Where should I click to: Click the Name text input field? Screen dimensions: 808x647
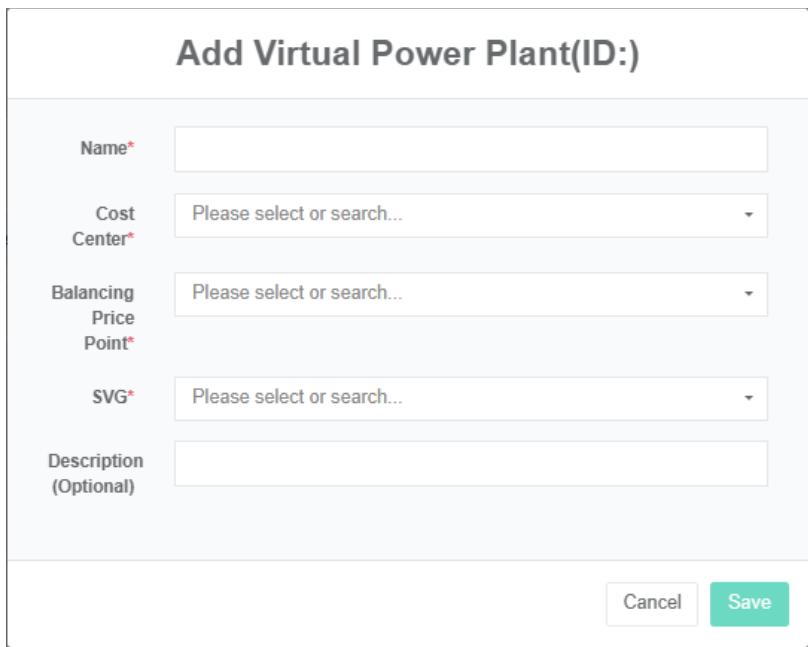click(x=470, y=149)
